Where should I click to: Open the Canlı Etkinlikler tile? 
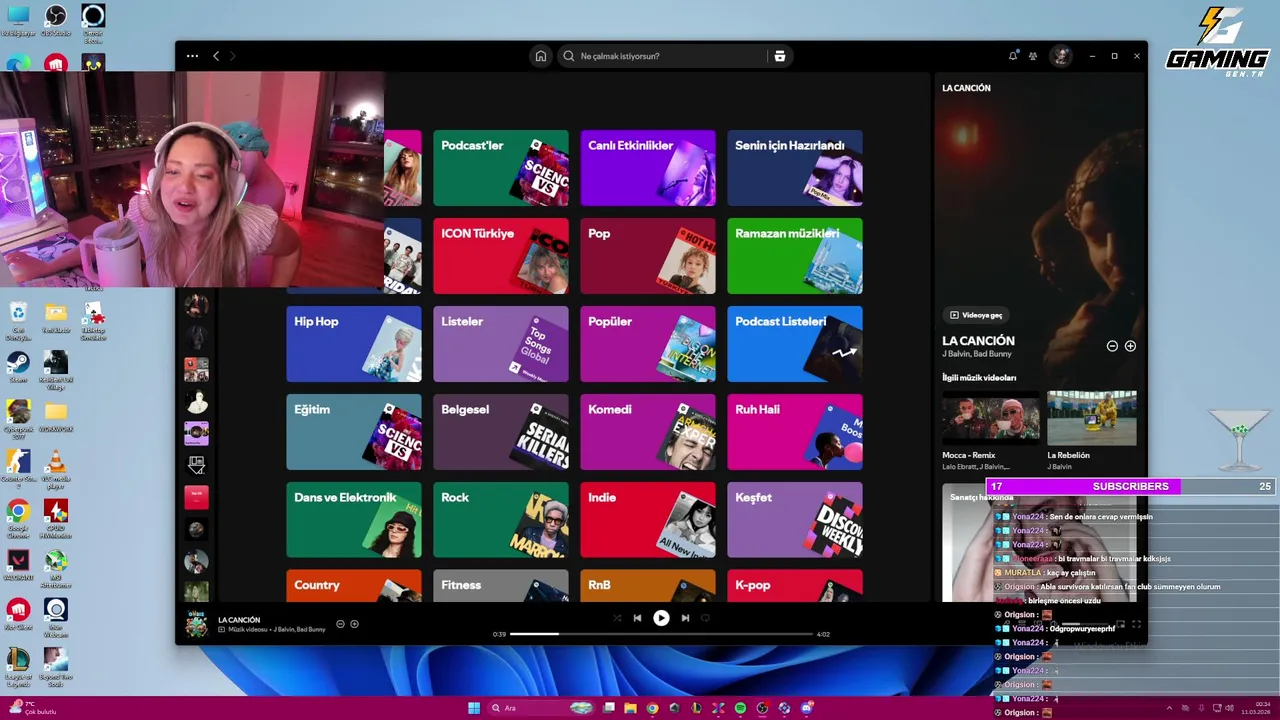[x=648, y=168]
